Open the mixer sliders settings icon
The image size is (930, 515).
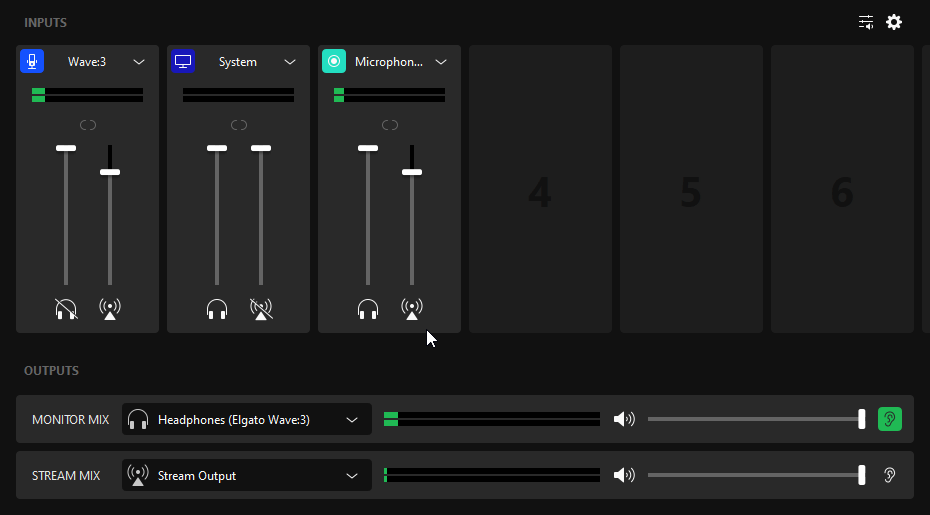[x=866, y=22]
